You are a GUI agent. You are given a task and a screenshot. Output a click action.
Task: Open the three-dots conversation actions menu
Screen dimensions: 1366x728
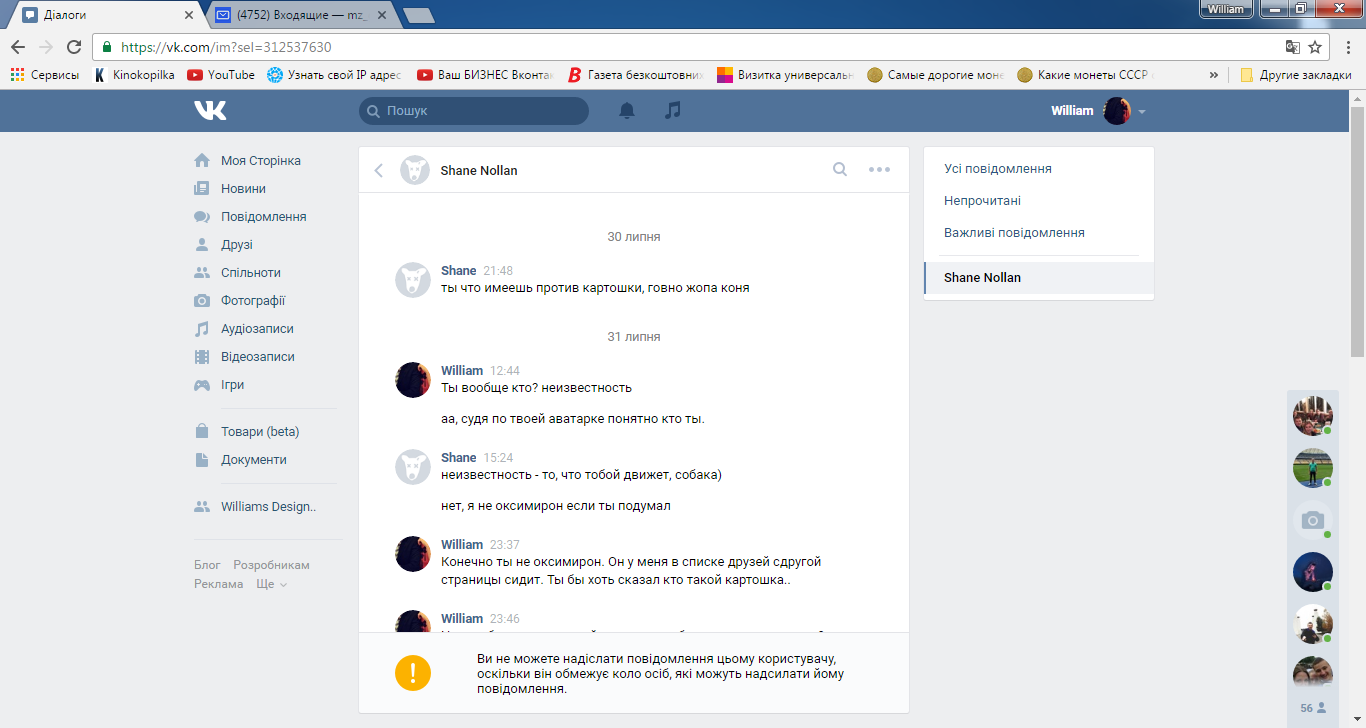tap(879, 170)
